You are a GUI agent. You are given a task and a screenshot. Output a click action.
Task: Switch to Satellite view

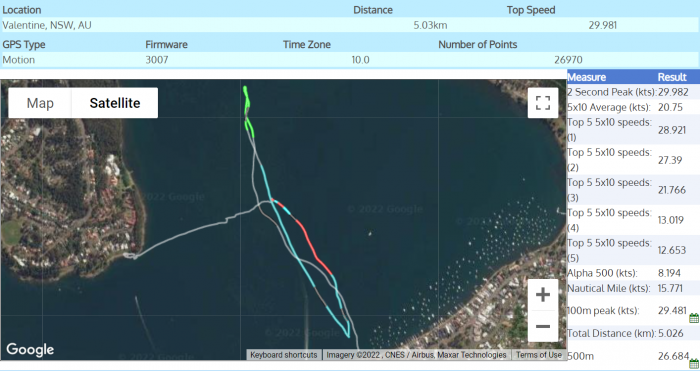coord(115,103)
